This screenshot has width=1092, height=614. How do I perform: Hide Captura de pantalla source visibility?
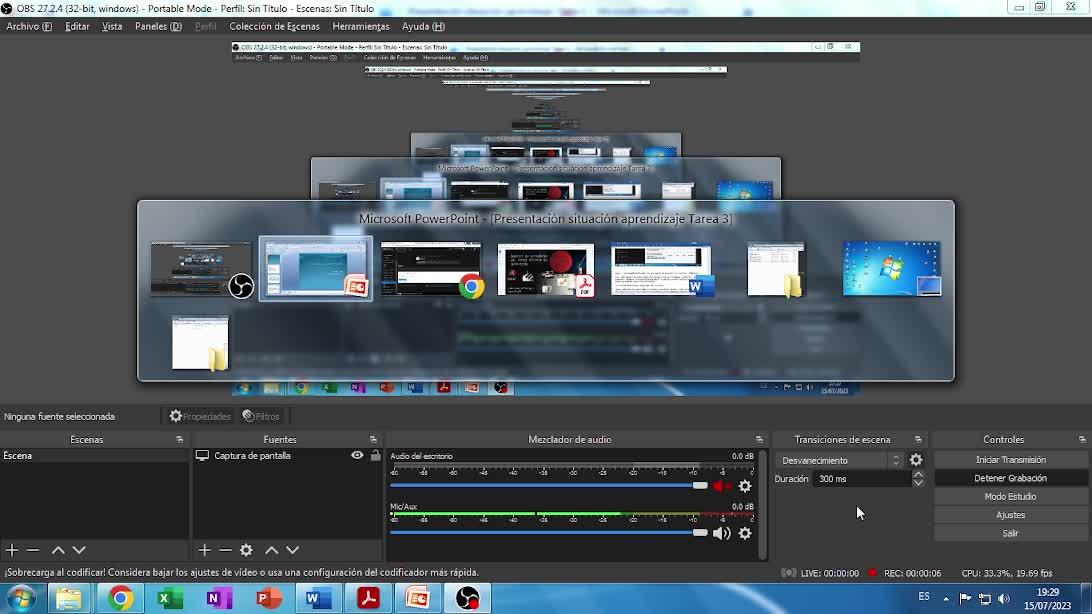[357, 455]
